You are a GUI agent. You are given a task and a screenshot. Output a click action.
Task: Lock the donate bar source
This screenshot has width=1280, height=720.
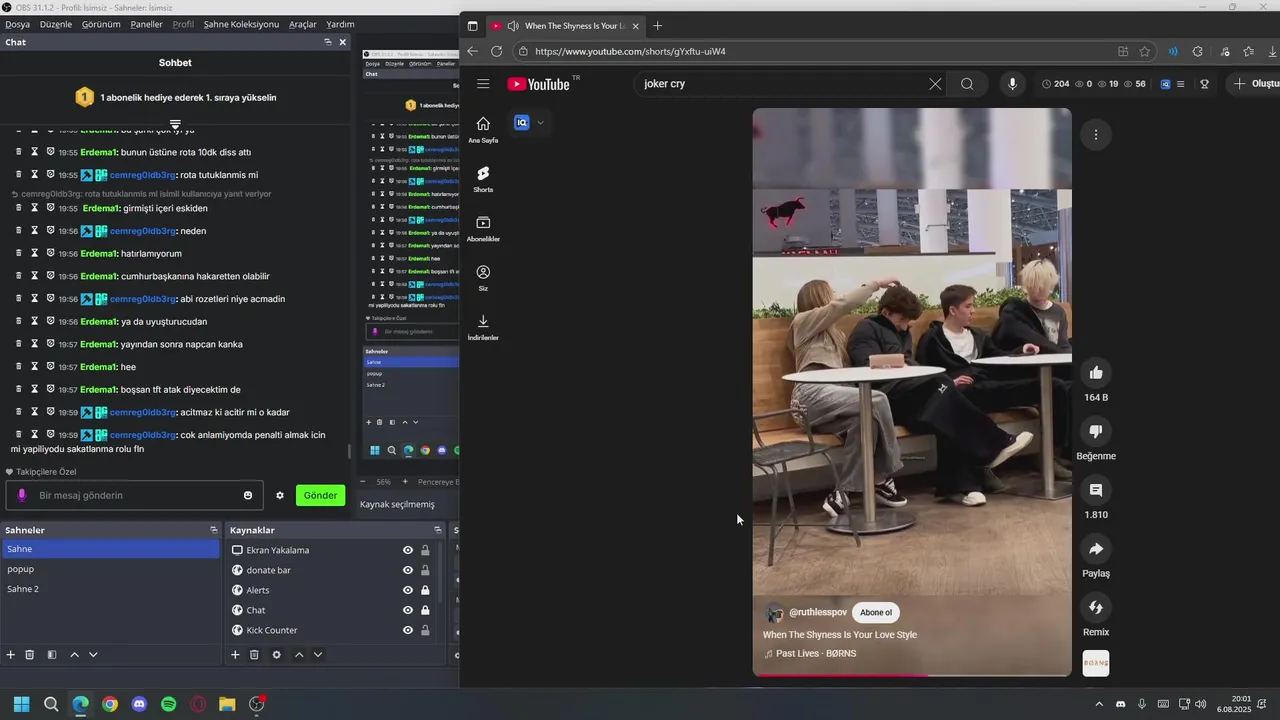pyautogui.click(x=425, y=570)
